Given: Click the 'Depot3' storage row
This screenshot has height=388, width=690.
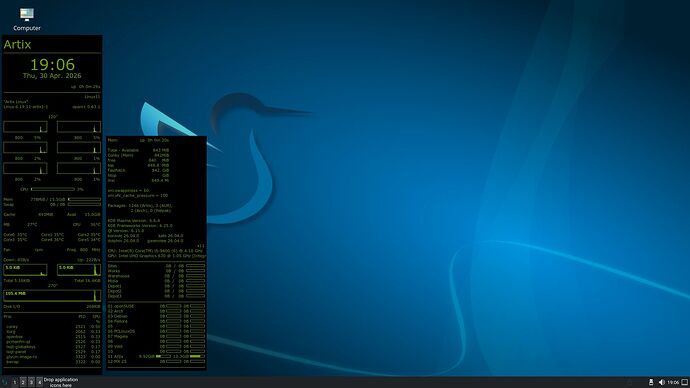Looking at the screenshot, I should pos(156,296).
